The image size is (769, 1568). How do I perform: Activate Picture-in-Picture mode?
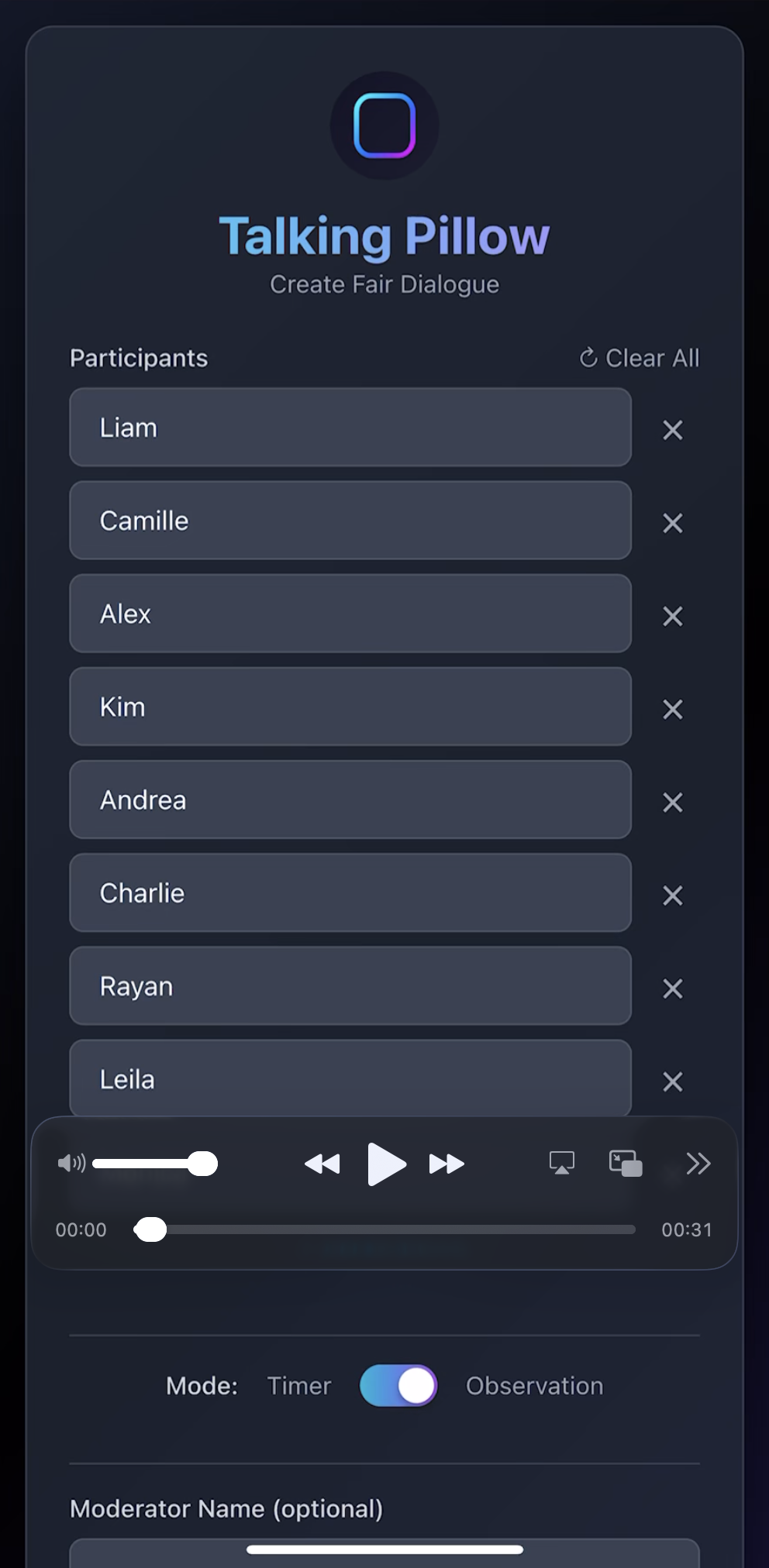tap(625, 1163)
